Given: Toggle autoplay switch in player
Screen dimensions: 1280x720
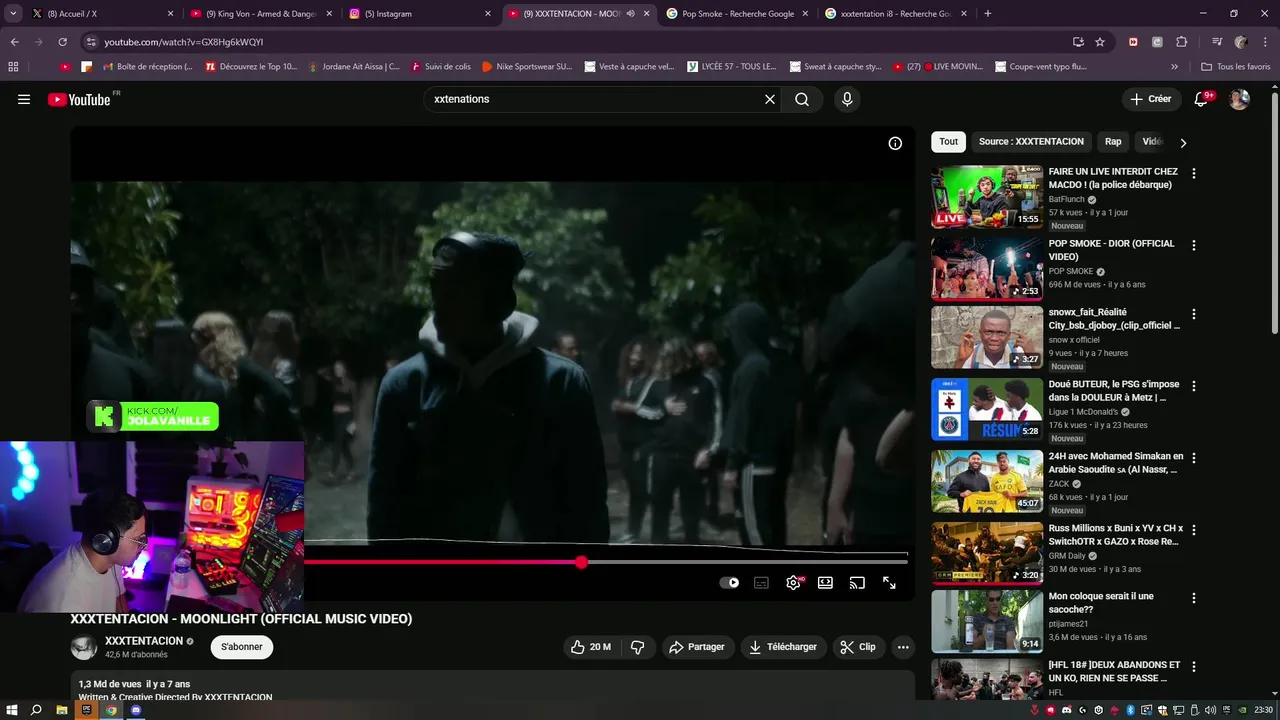Looking at the screenshot, I should (x=730, y=582).
